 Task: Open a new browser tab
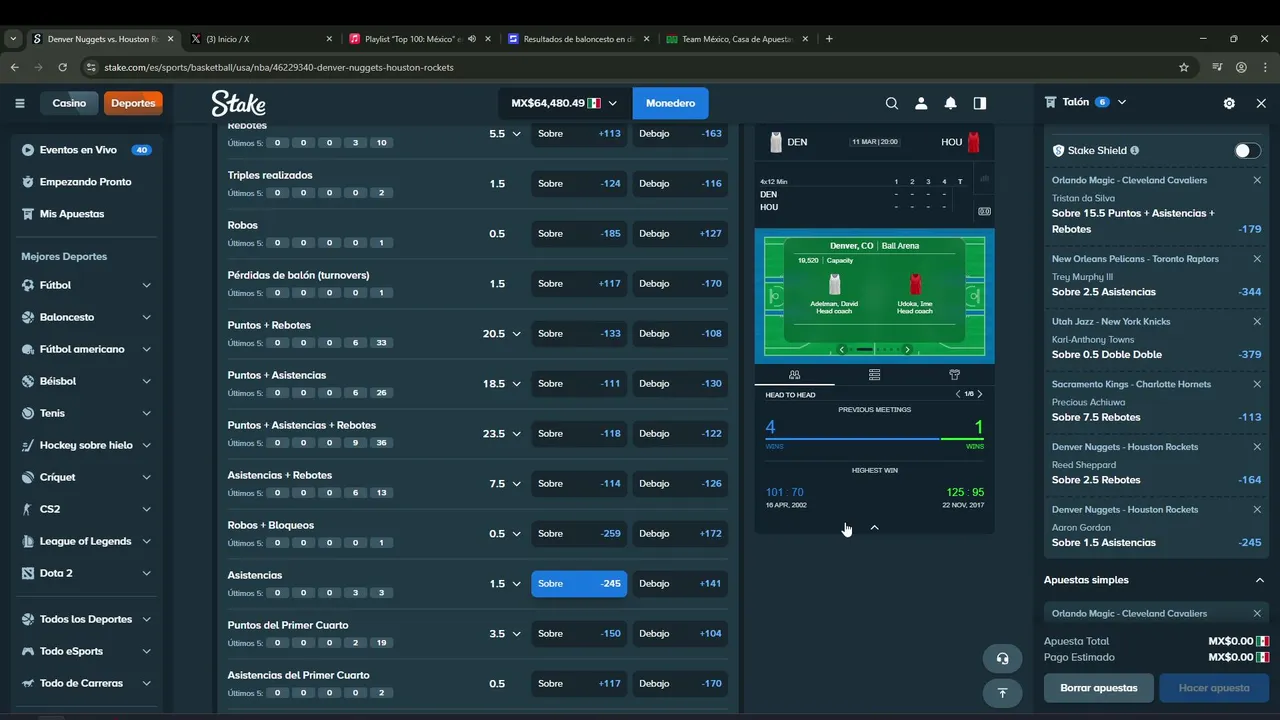[829, 39]
